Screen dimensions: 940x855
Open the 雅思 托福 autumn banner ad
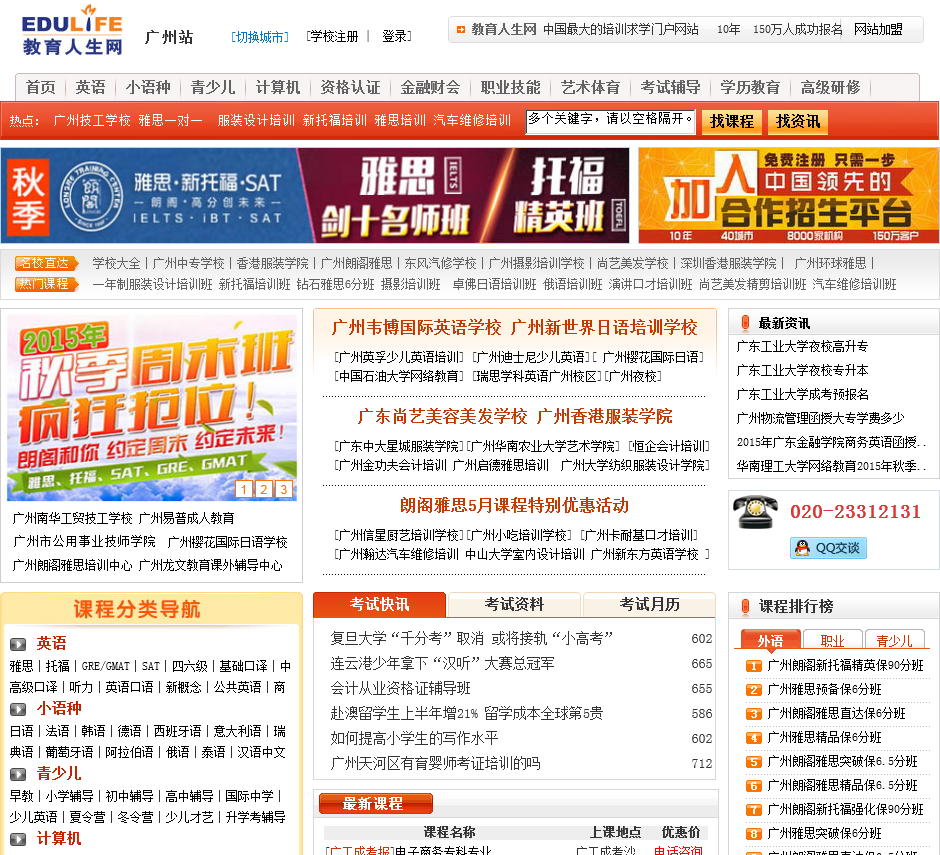pos(315,195)
